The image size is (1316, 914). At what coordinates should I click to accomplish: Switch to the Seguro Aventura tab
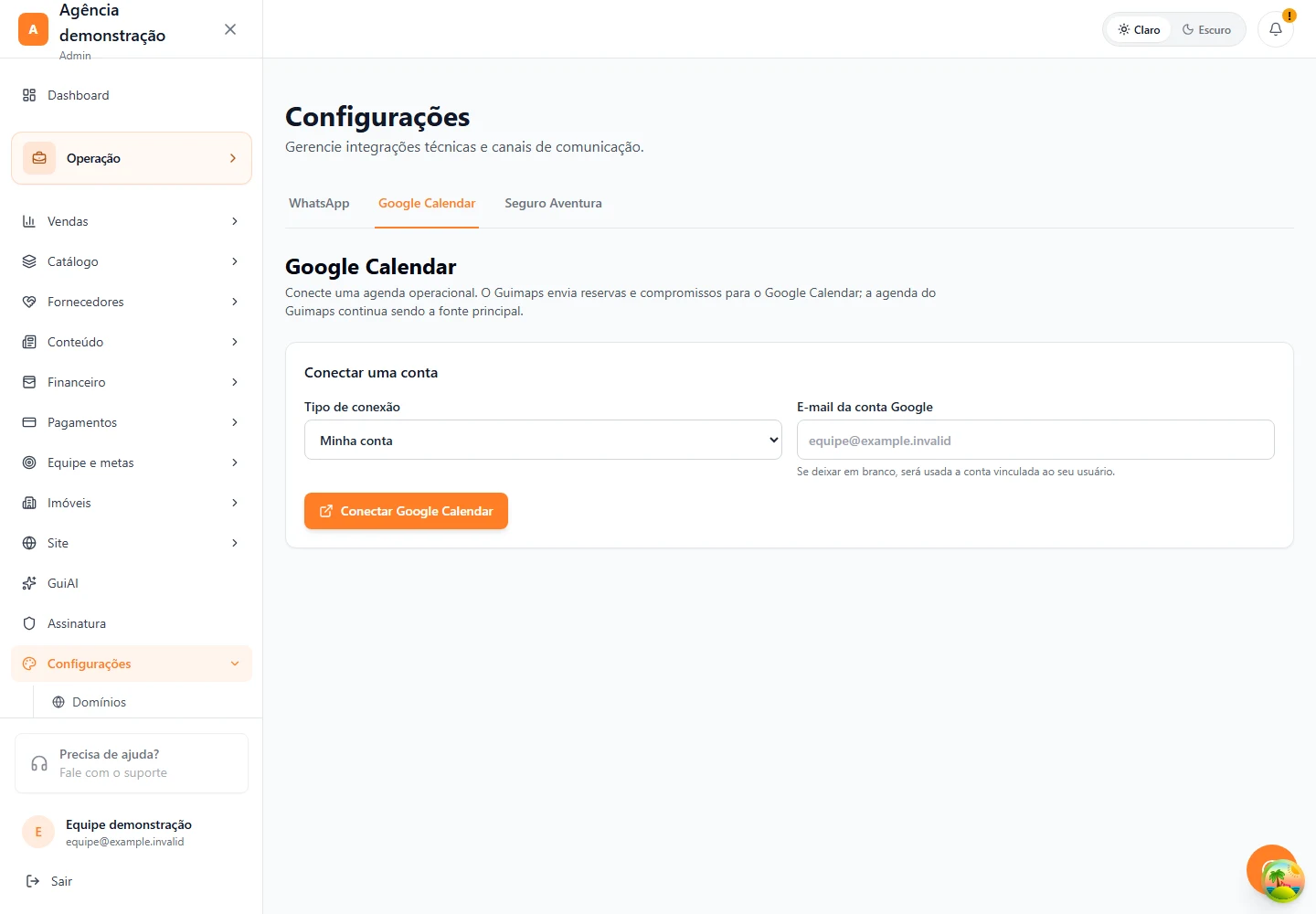553,203
